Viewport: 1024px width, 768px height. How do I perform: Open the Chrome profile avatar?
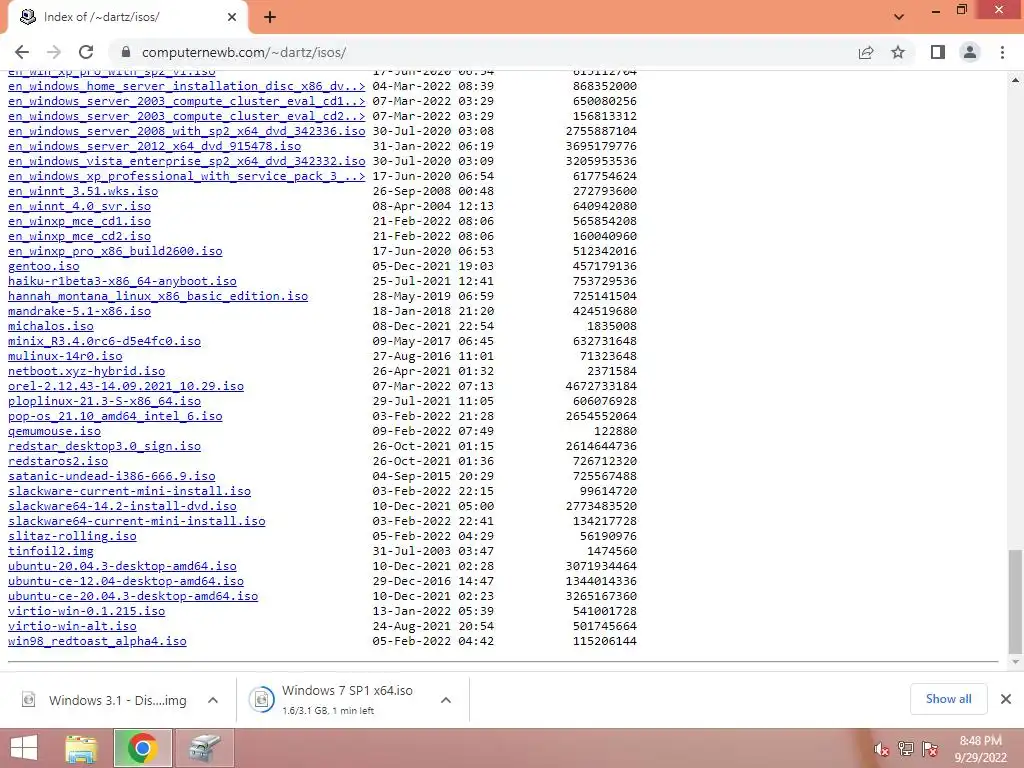[x=970, y=52]
